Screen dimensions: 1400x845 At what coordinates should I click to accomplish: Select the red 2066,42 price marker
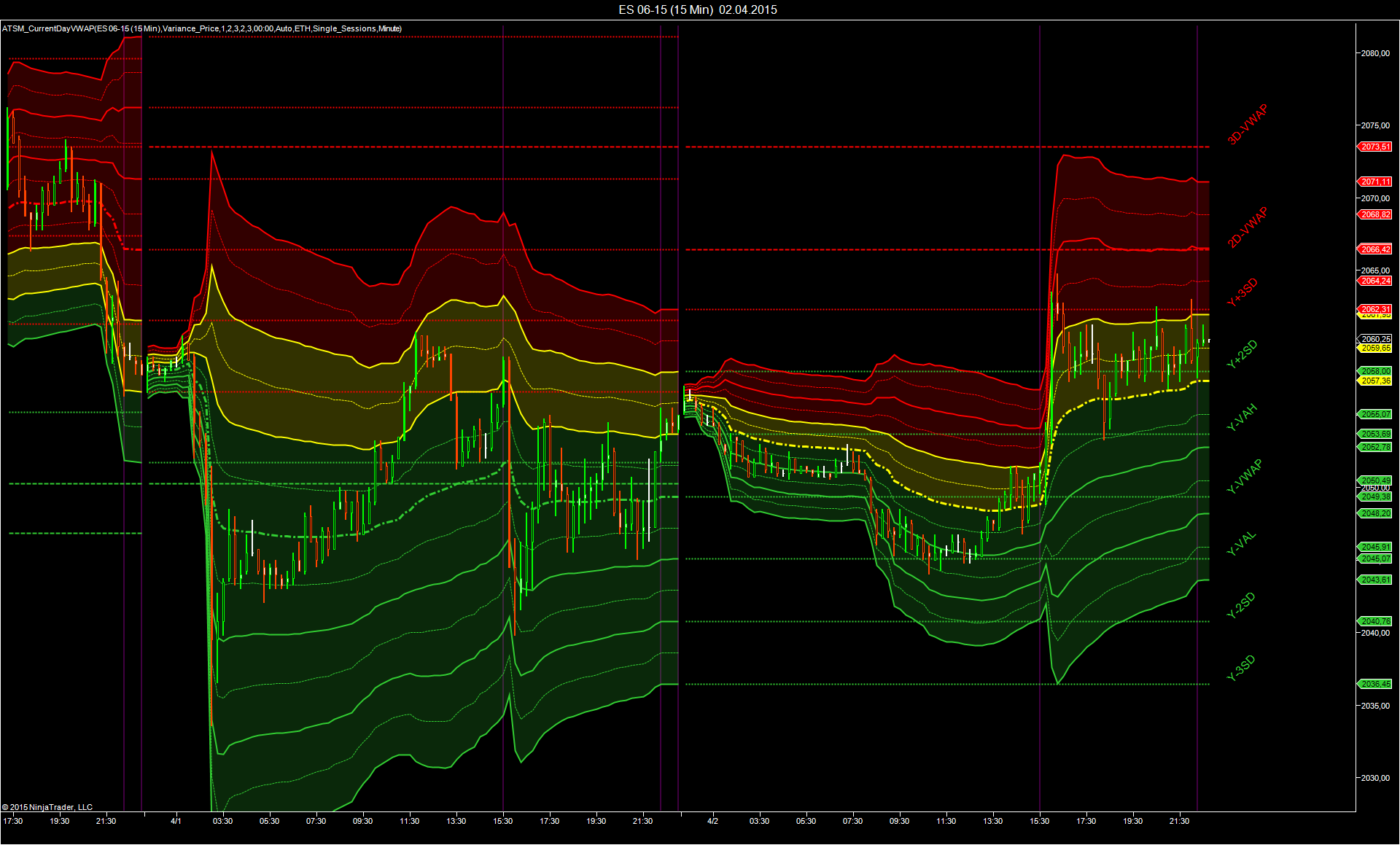click(x=1375, y=249)
